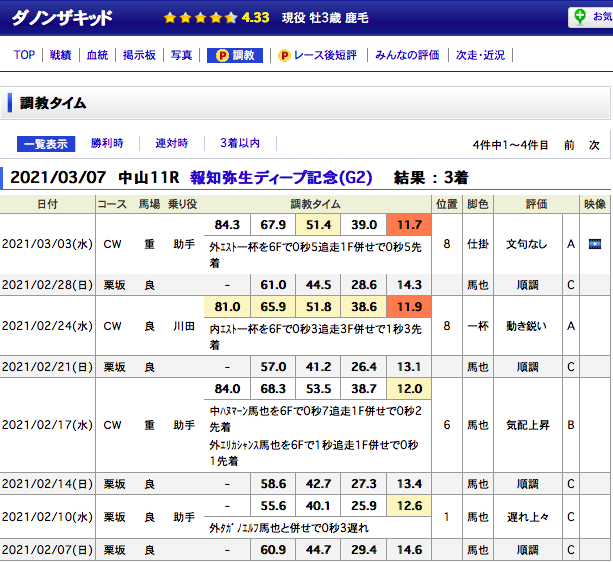This screenshot has width=613, height=562.
Task: Open the レース後短評 tab
Action: point(325,55)
